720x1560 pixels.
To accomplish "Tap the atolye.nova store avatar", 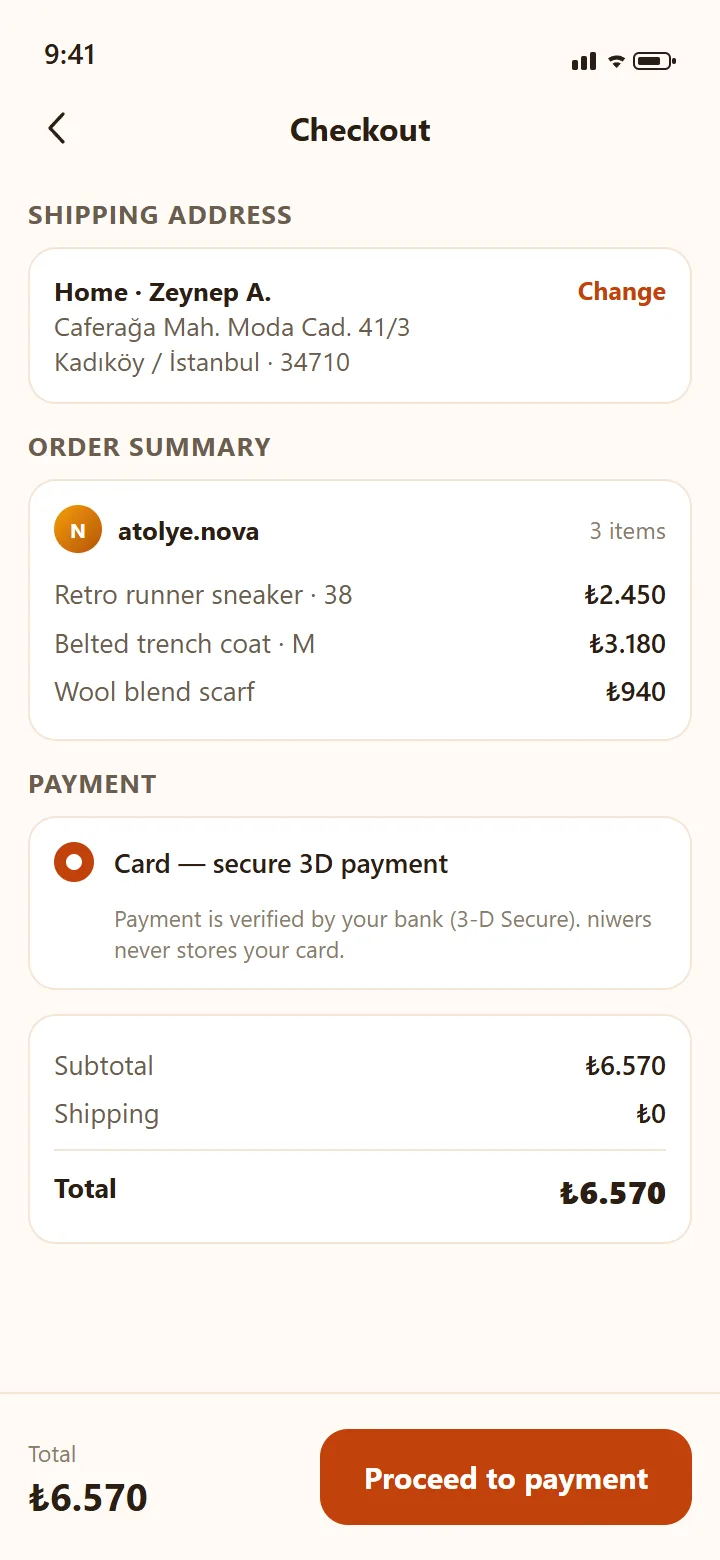I will point(78,530).
